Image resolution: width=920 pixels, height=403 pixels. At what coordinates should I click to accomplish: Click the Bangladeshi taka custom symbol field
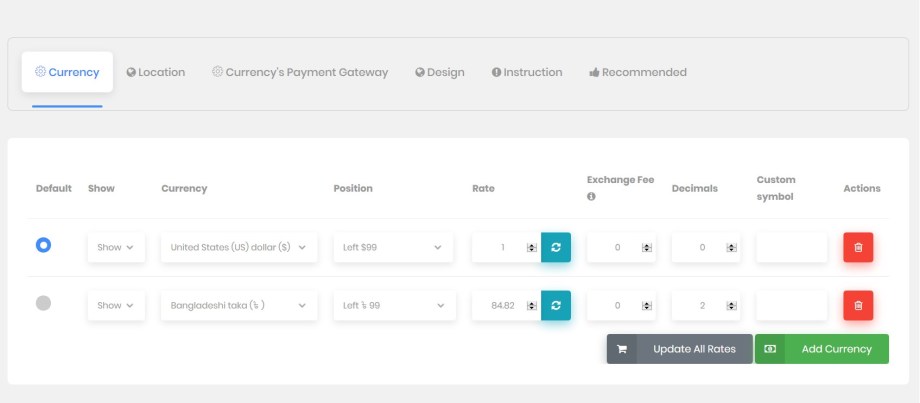pyautogui.click(x=792, y=305)
